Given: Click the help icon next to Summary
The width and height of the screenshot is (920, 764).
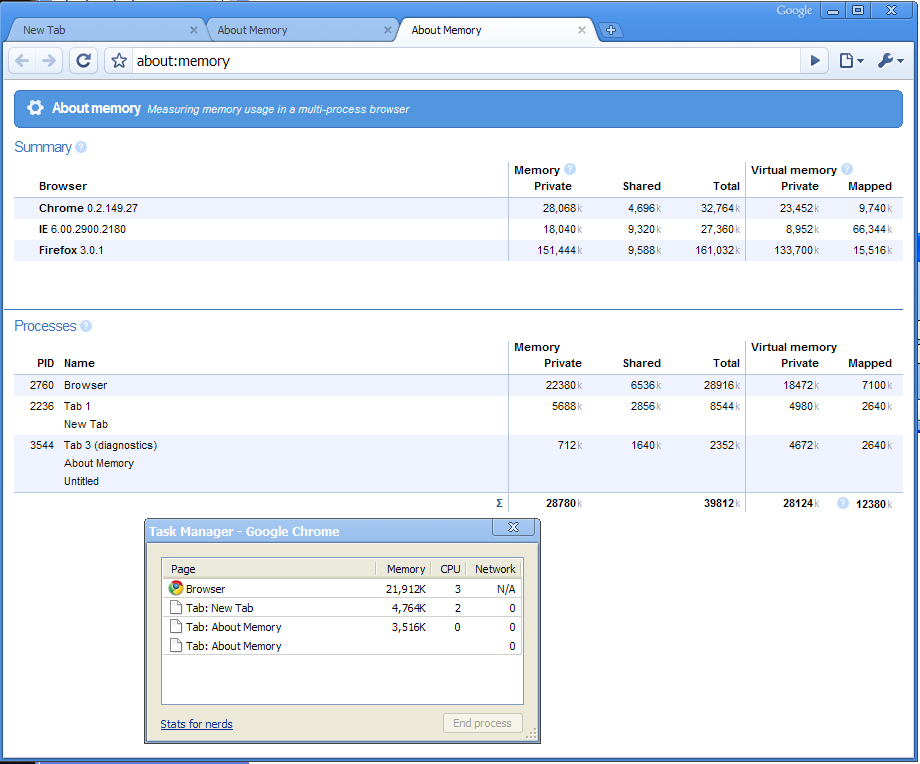Looking at the screenshot, I should 81,147.
